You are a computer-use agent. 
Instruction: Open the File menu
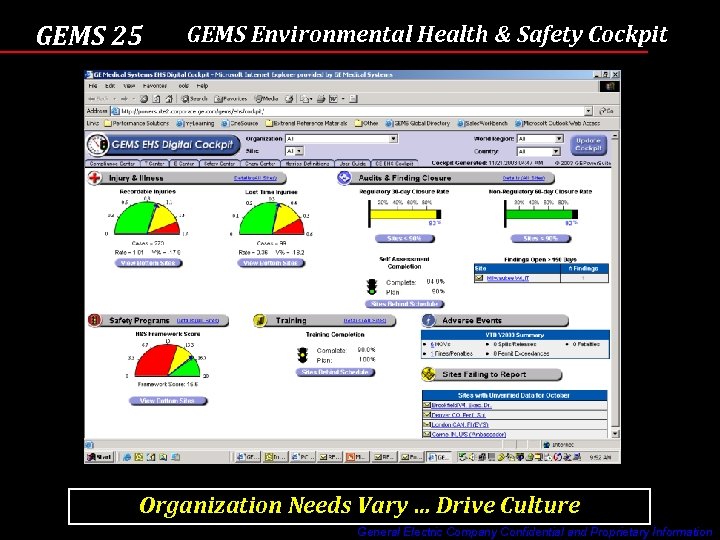pos(93,86)
